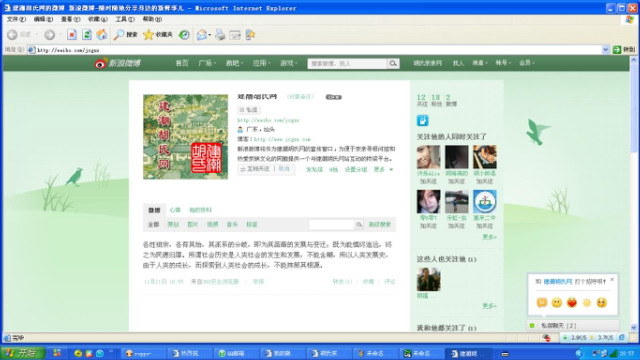This screenshot has width=640, height=360.
Task: Send the sun emoticon greeting
Action: 587,302
